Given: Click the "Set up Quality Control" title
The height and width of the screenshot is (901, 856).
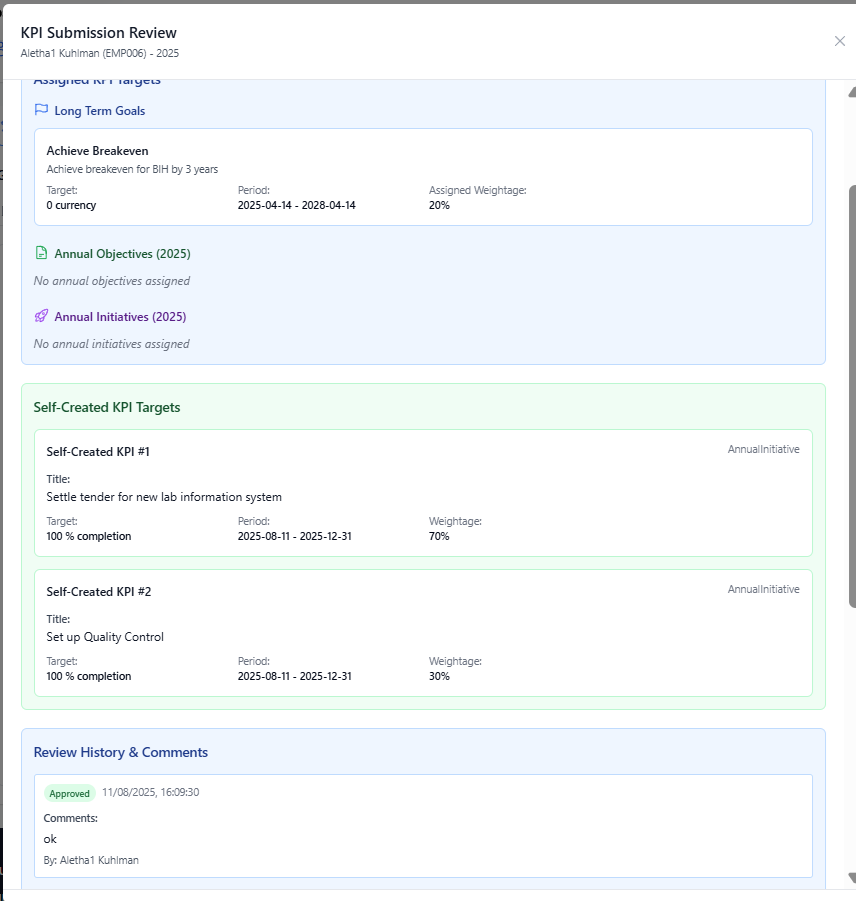Looking at the screenshot, I should (105, 637).
